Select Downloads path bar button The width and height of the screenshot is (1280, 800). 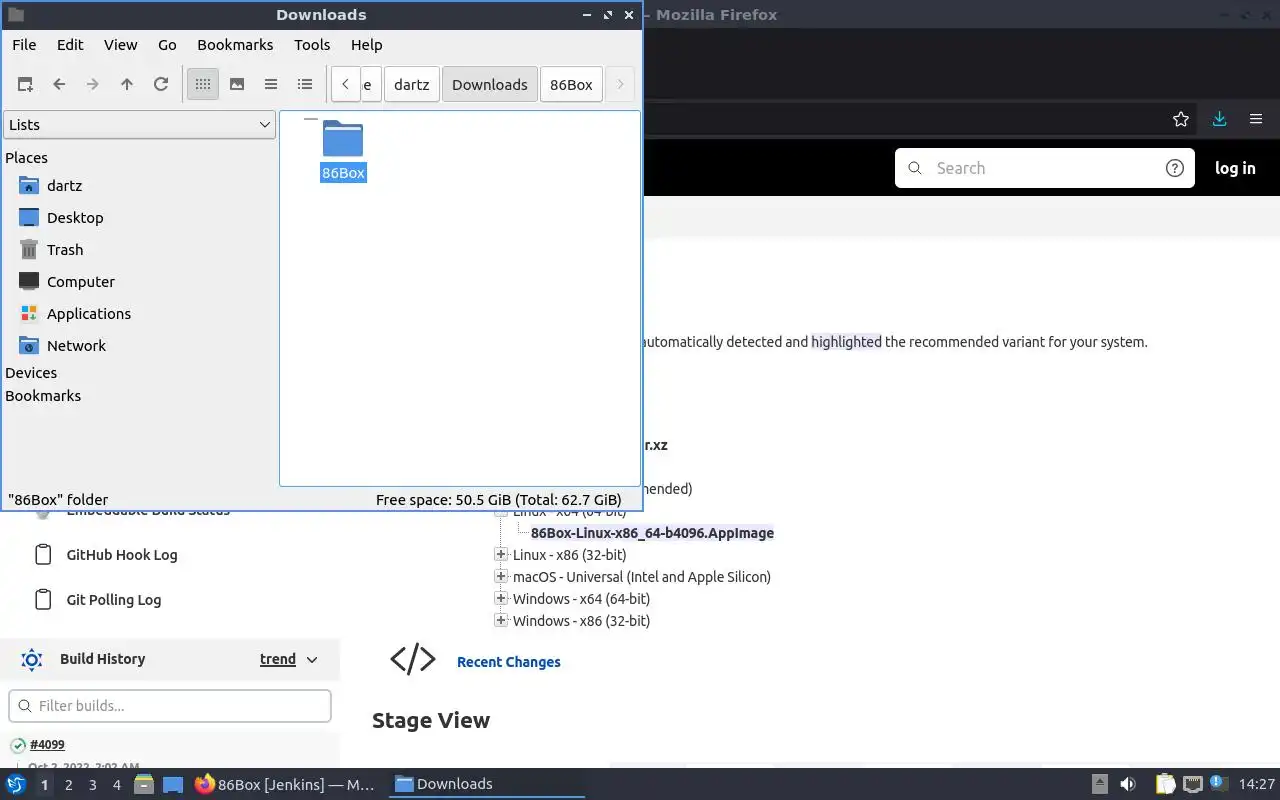(x=490, y=84)
